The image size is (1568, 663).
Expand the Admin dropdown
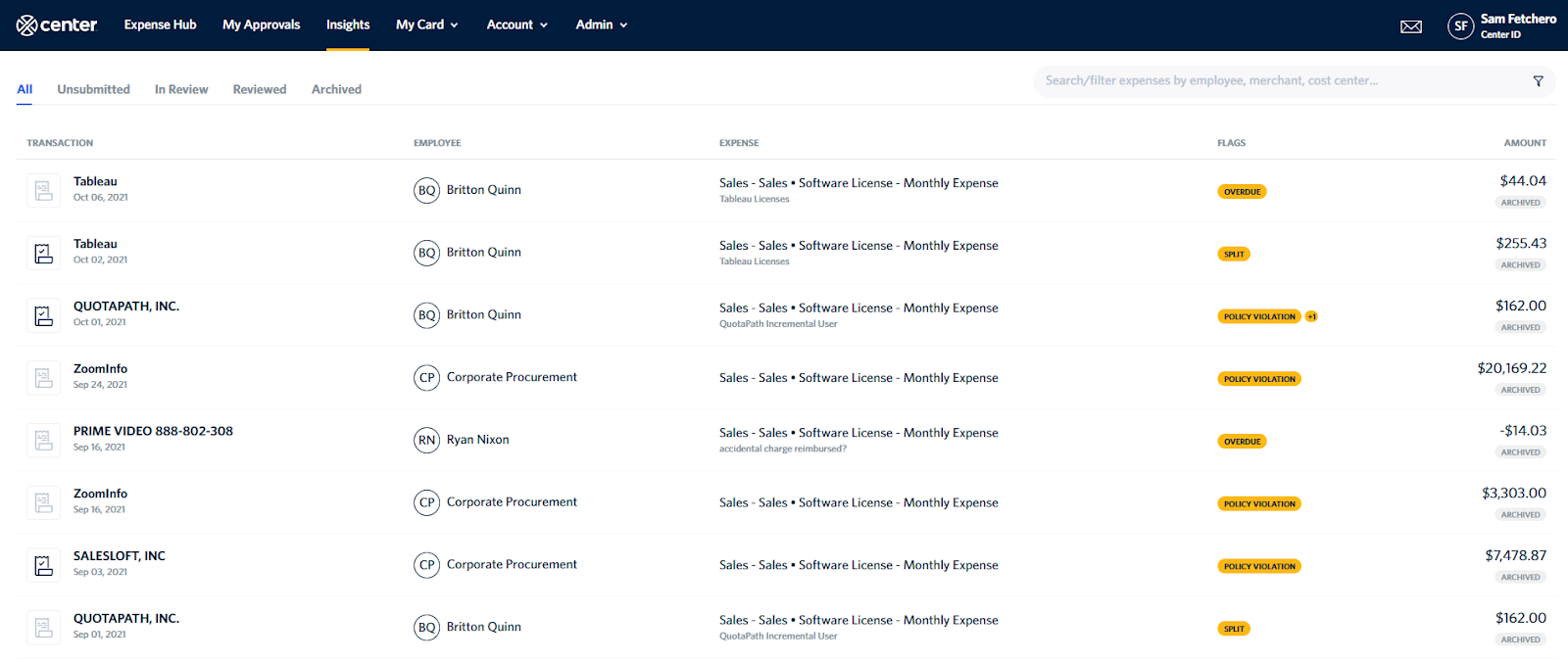[602, 24]
